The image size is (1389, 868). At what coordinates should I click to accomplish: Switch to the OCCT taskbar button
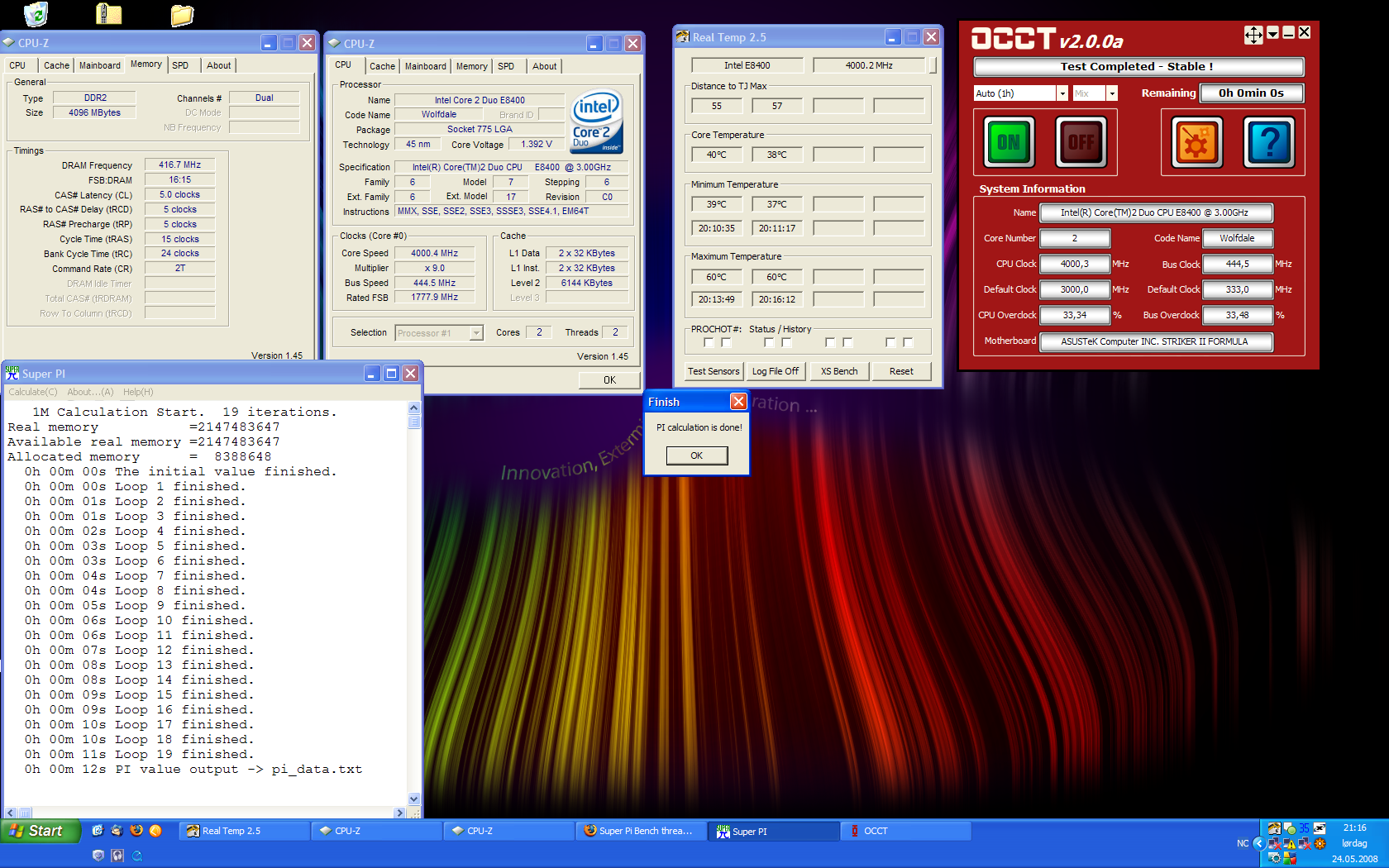pyautogui.click(x=905, y=831)
